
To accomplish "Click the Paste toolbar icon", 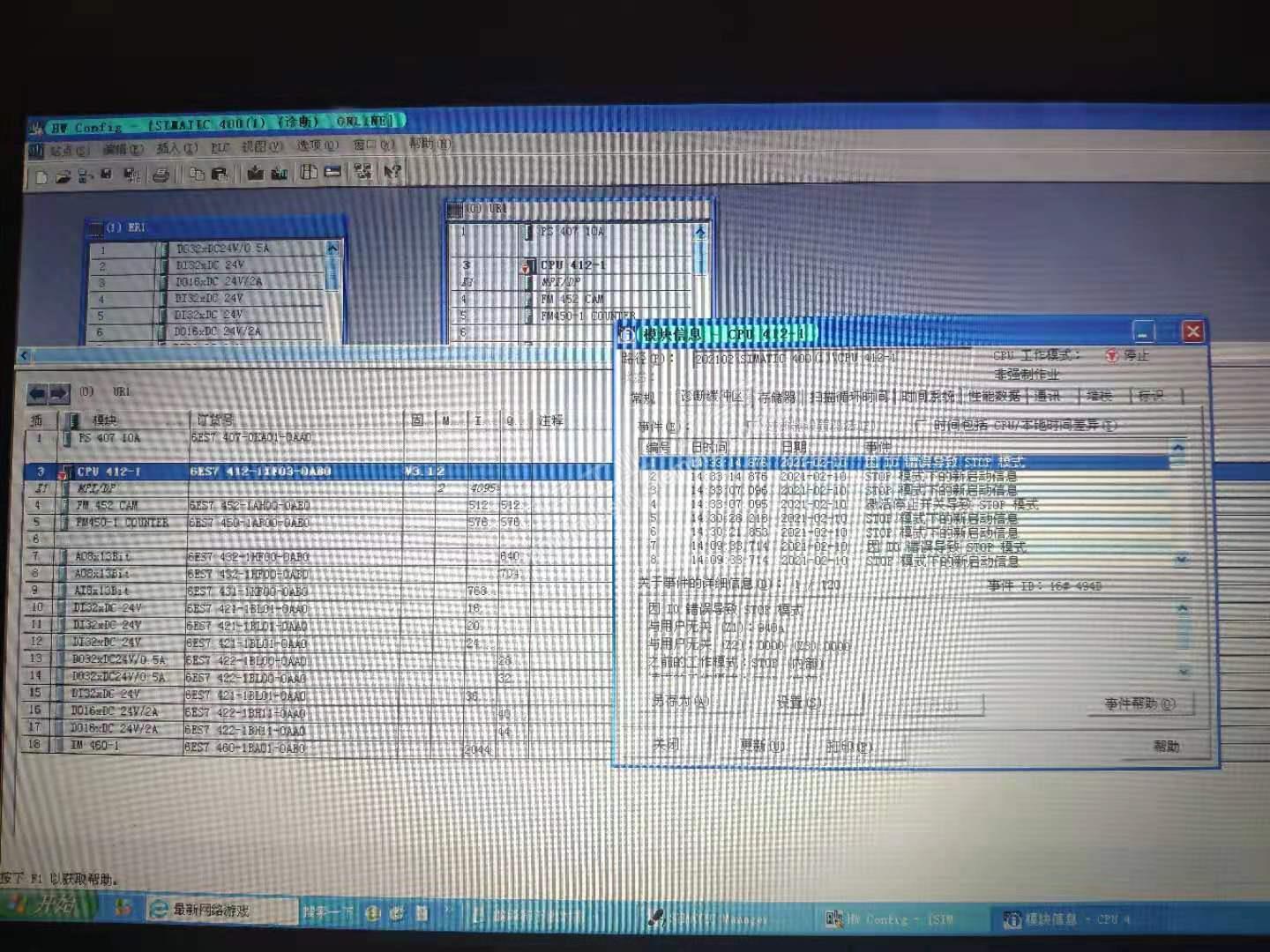I will coord(220,175).
